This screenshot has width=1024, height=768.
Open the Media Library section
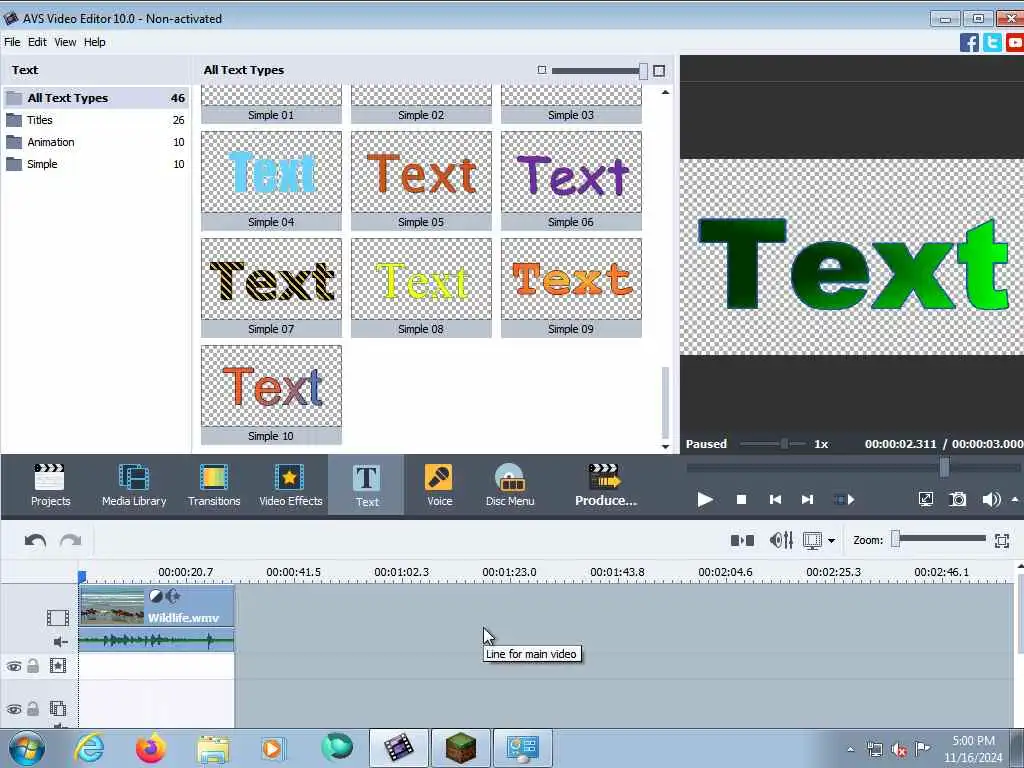pos(134,485)
